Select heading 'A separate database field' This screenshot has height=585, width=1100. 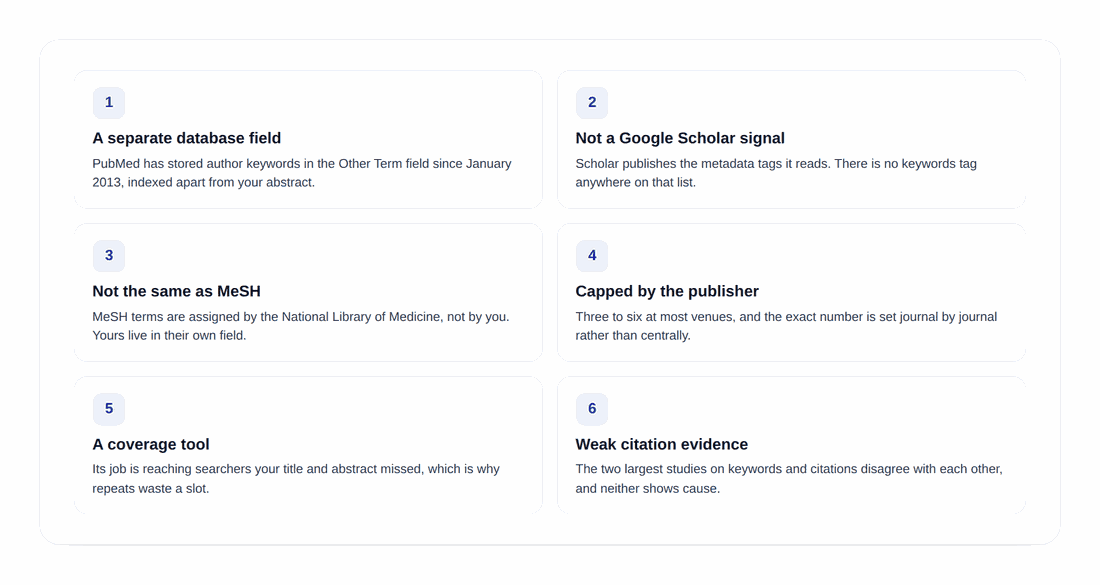[187, 138]
